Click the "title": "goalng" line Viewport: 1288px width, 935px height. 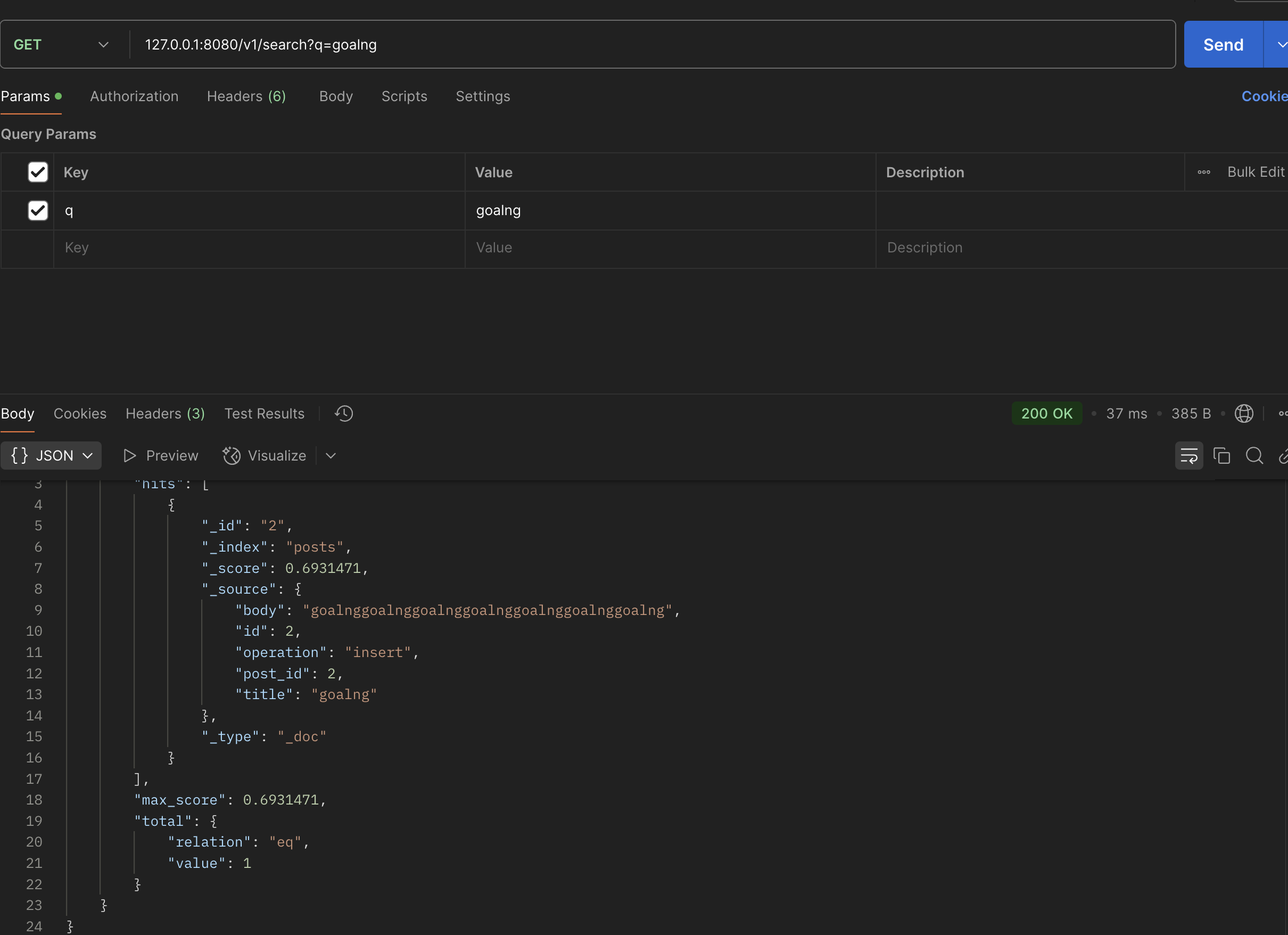tap(307, 694)
